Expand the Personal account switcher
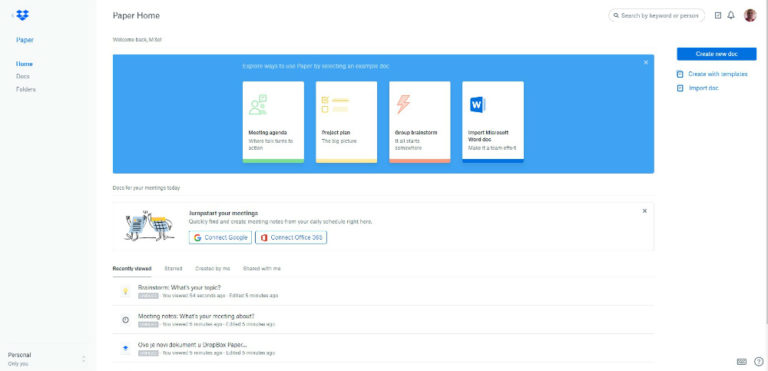Screen dimensions: 768x371 [84, 359]
